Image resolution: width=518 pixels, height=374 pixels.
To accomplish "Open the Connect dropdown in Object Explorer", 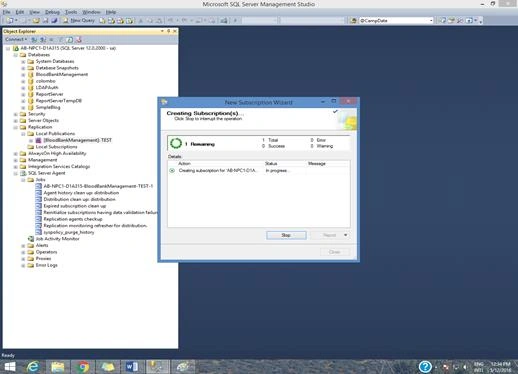I will tap(16, 40).
